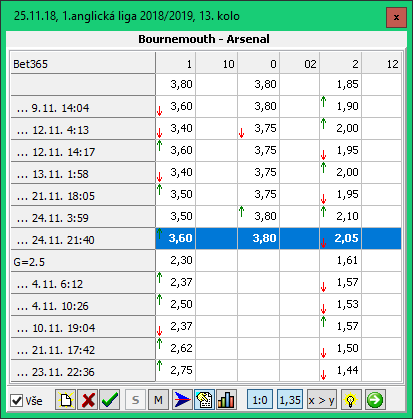
Task: Click the x > y comparison button
Action: [322, 400]
